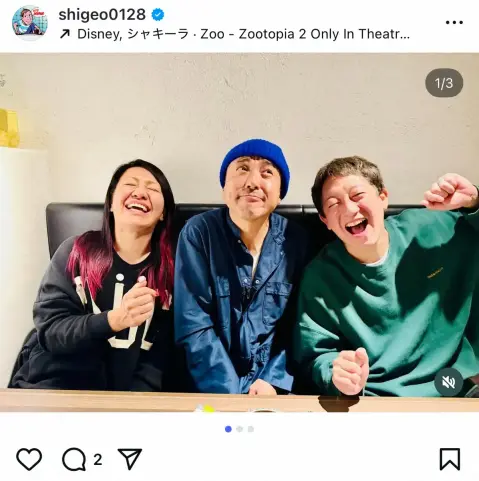Open the Disney Zootopia 2 audio link
Viewport: 479px width, 481px height.
pyautogui.click(x=244, y=34)
